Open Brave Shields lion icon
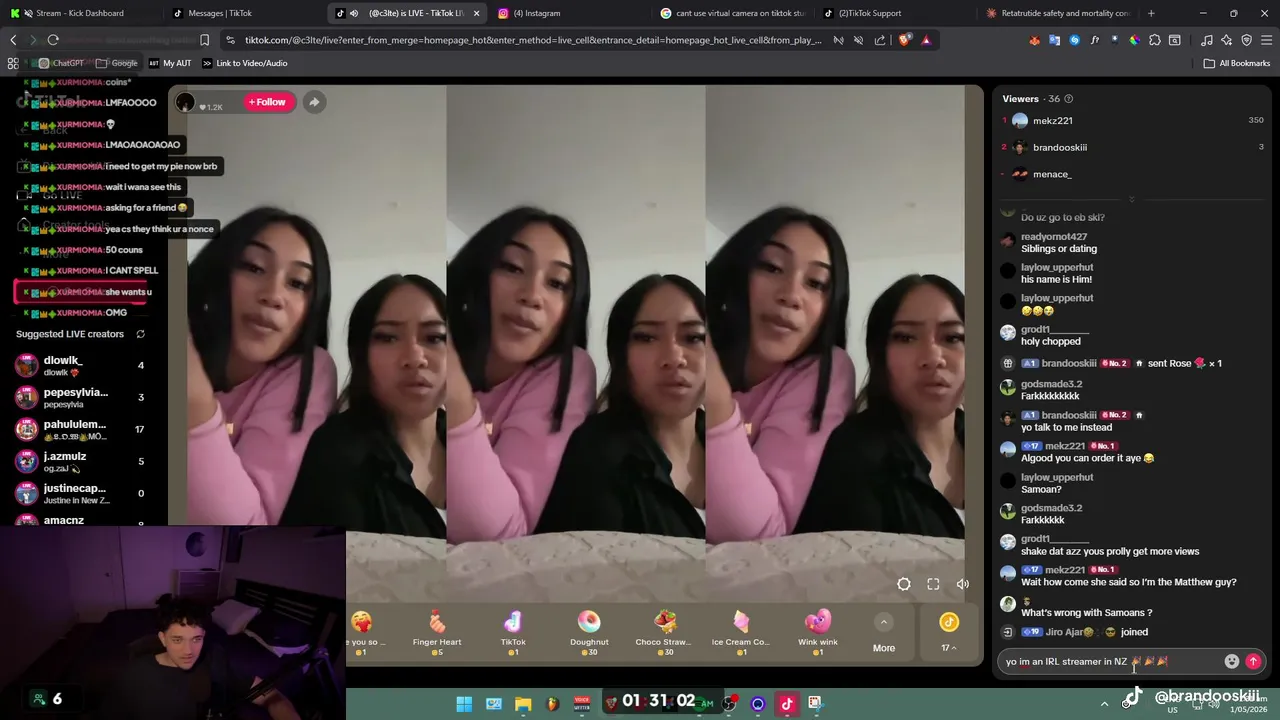Viewport: 1280px width, 720px height. coord(905,40)
